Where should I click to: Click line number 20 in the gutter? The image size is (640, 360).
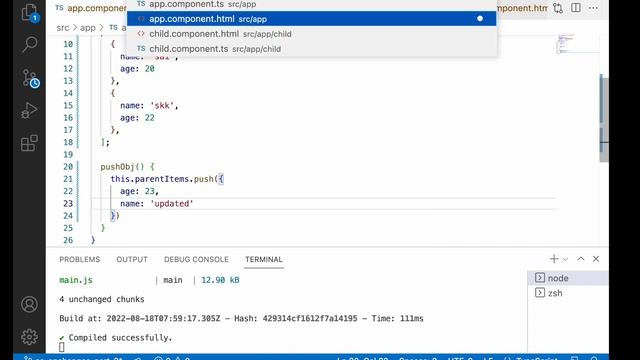[68, 167]
